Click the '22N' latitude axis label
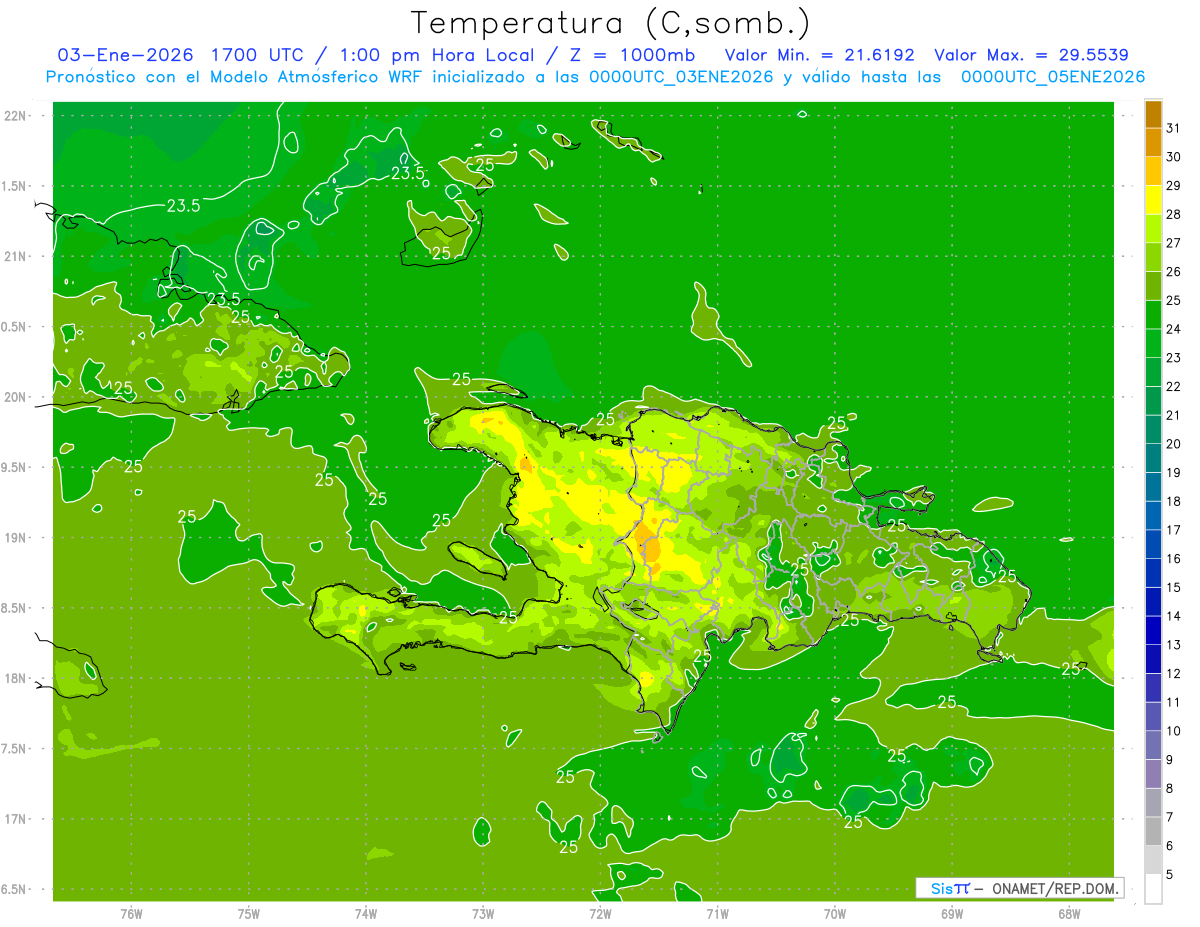Viewport: 1200px width, 927px height. point(16,115)
